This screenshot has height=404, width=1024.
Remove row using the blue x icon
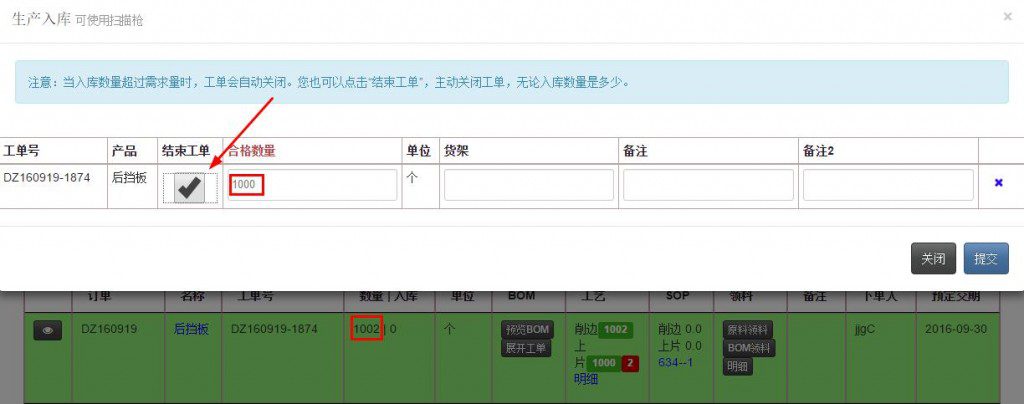(997, 183)
